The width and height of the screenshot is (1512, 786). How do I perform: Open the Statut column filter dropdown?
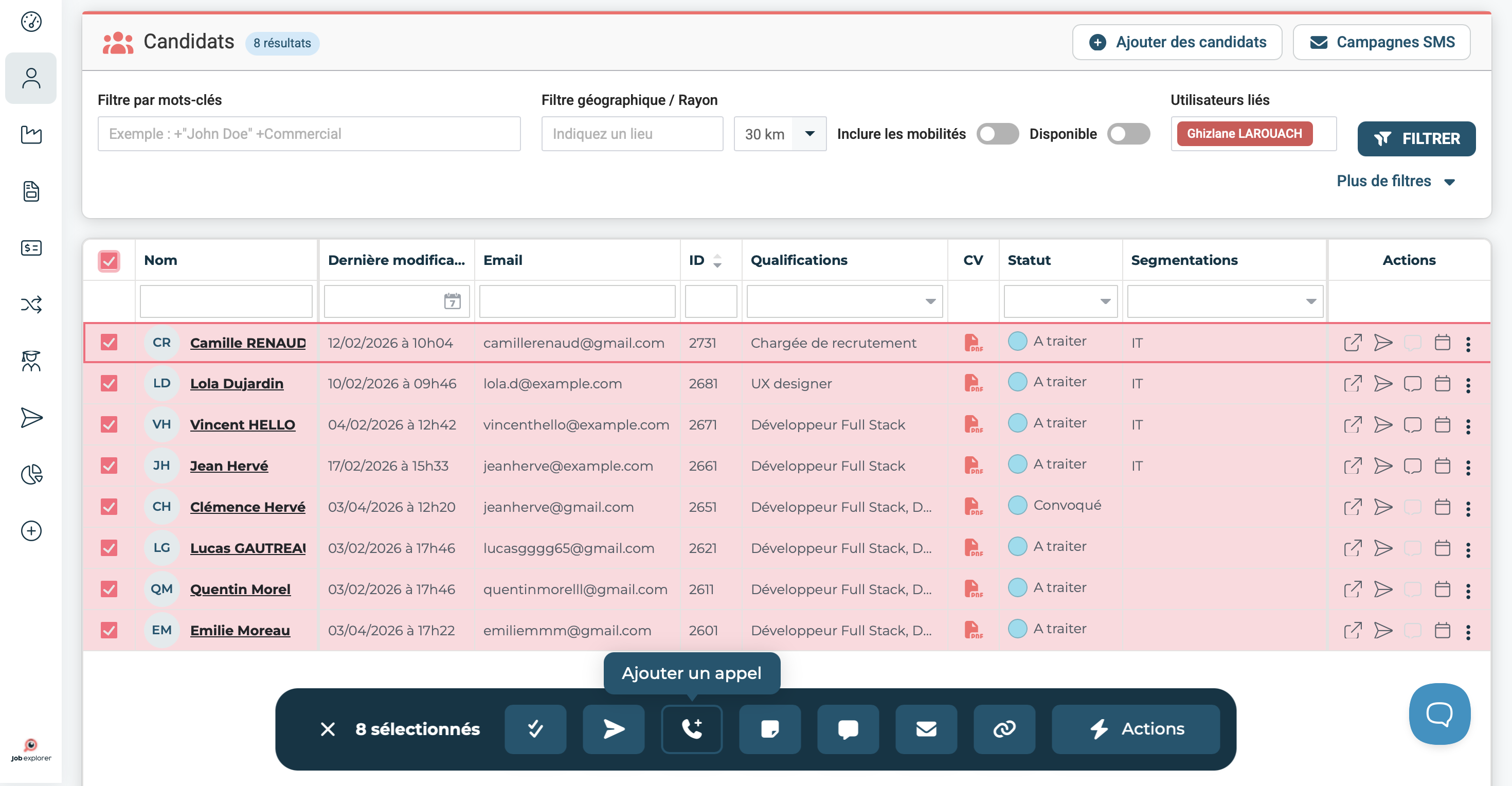1060,301
